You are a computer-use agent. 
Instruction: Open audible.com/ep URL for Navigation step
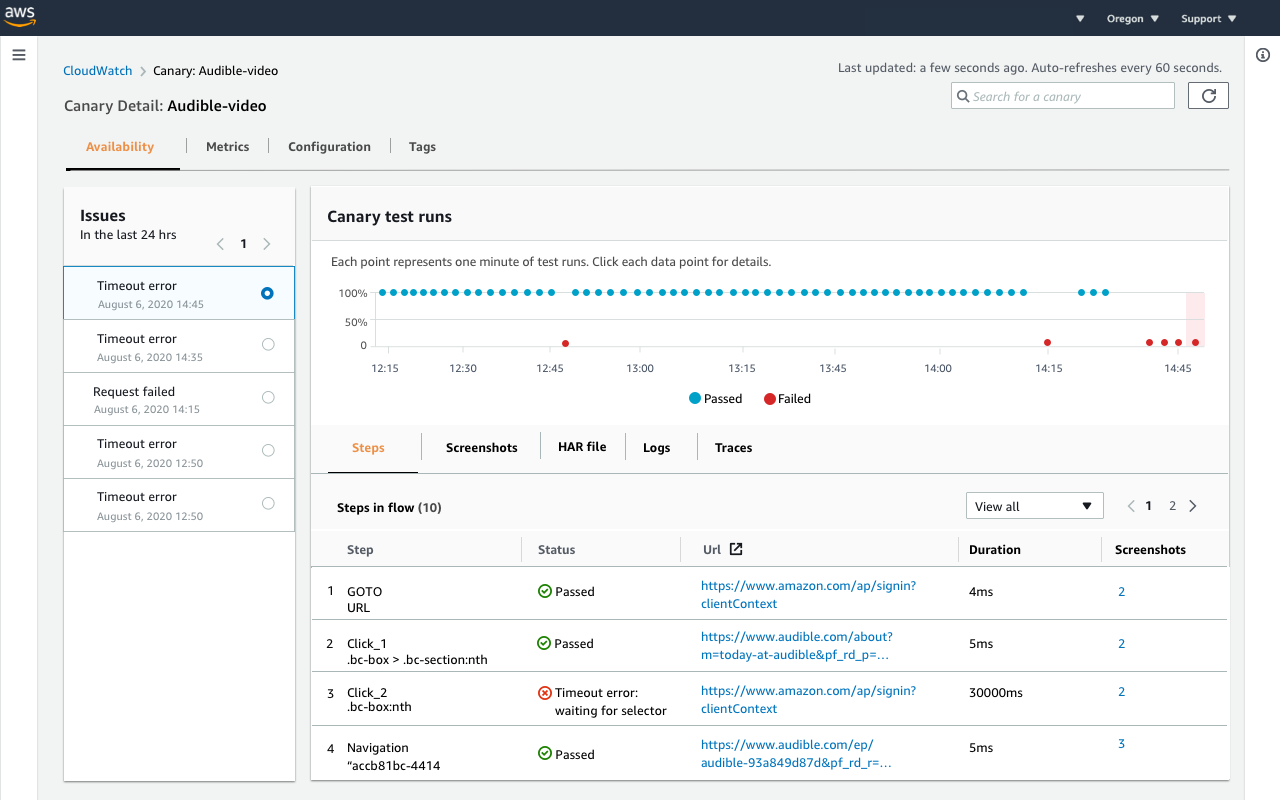click(796, 753)
